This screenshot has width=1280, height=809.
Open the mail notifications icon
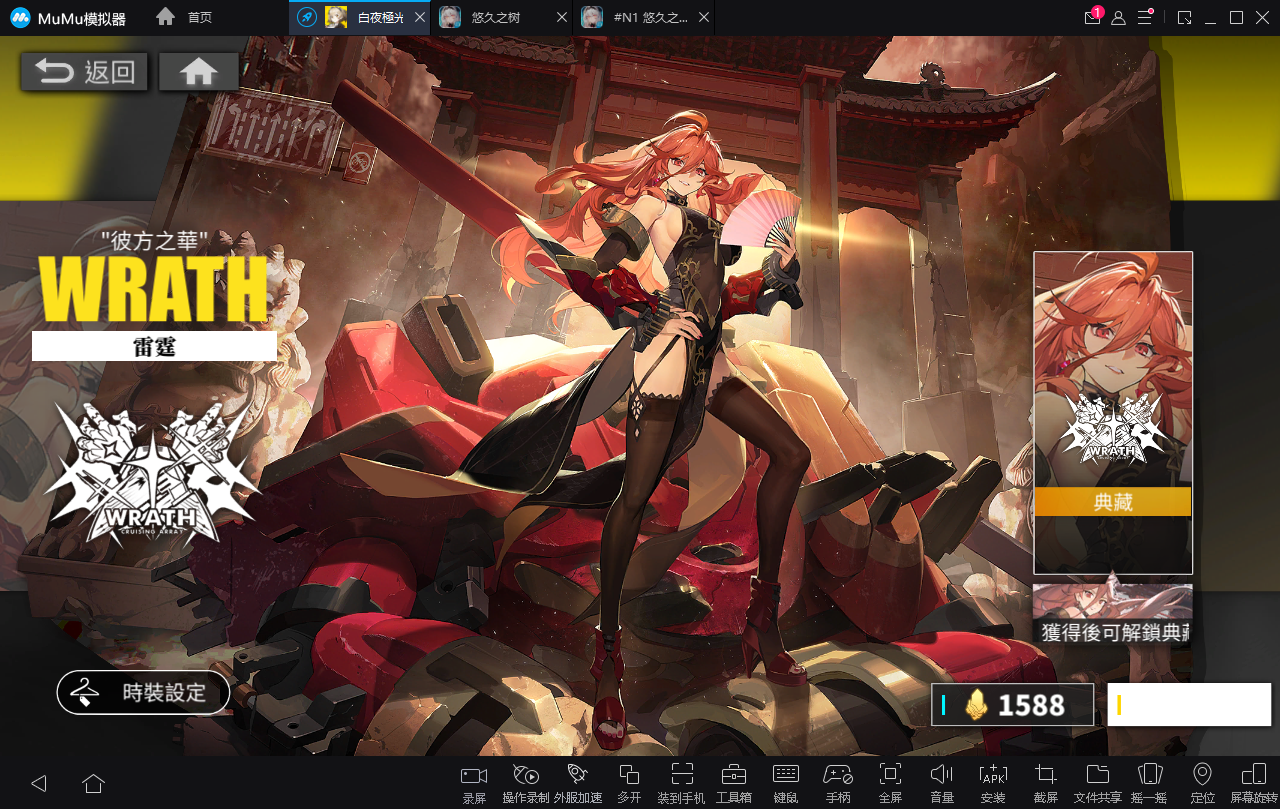coord(1093,18)
